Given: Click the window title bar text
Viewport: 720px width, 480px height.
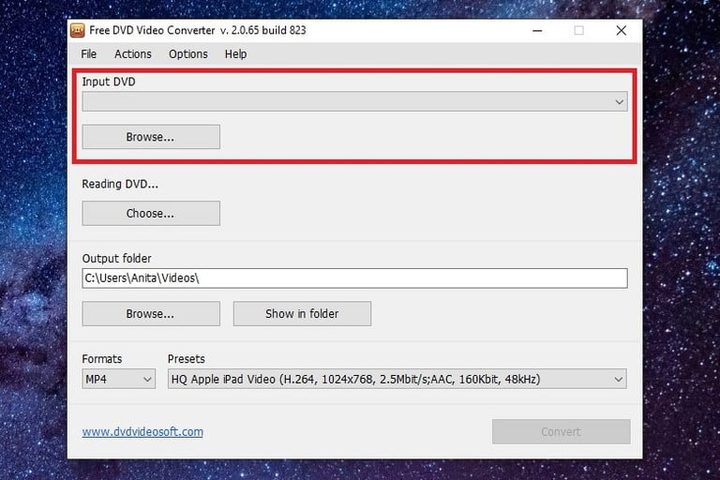Looking at the screenshot, I should (x=198, y=30).
